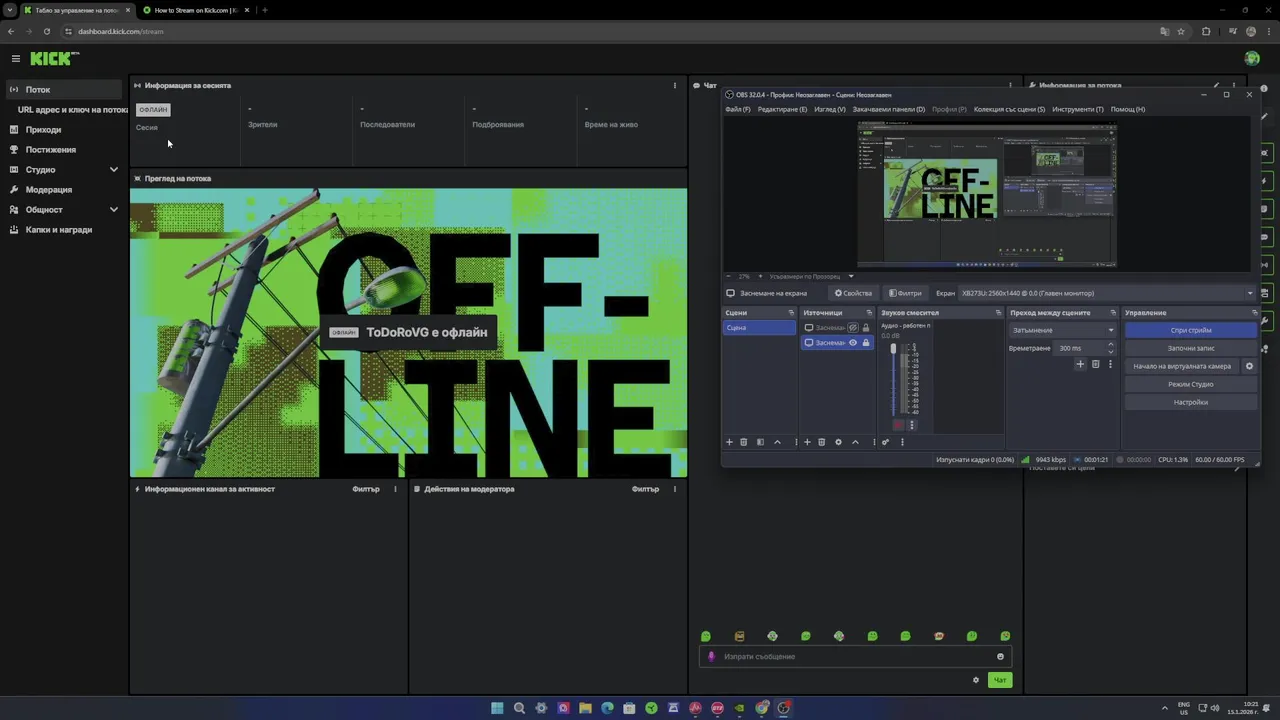Viewport: 1280px width, 720px height.
Task: Open OBS preview scaling dropdown
Action: coord(810,276)
